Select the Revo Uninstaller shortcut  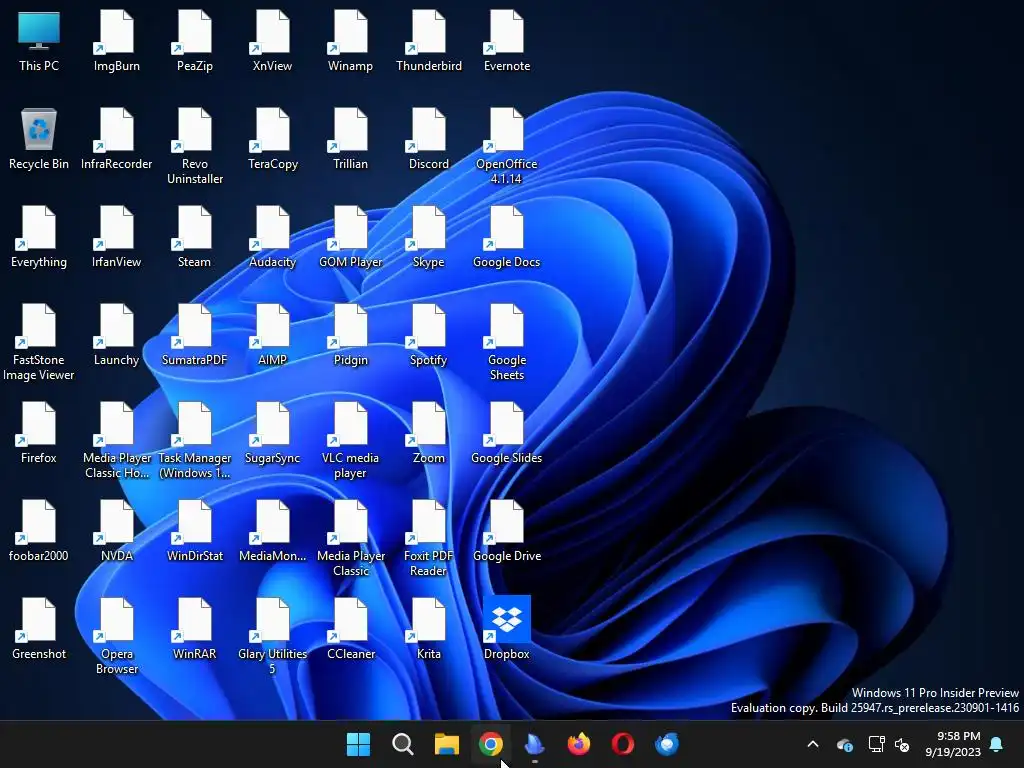click(195, 147)
